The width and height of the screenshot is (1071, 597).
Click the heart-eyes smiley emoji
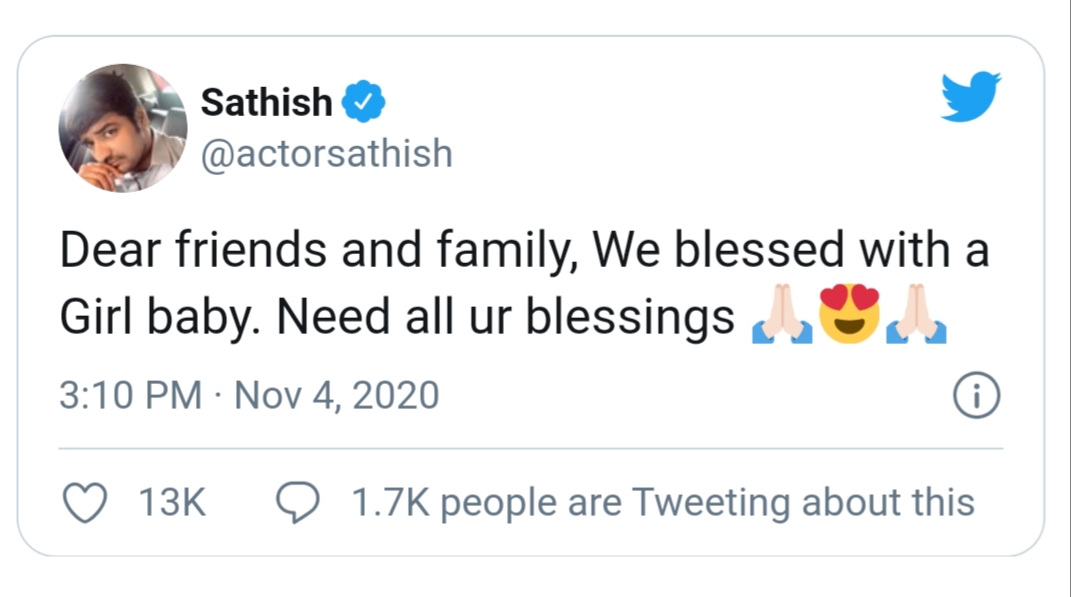pos(849,314)
